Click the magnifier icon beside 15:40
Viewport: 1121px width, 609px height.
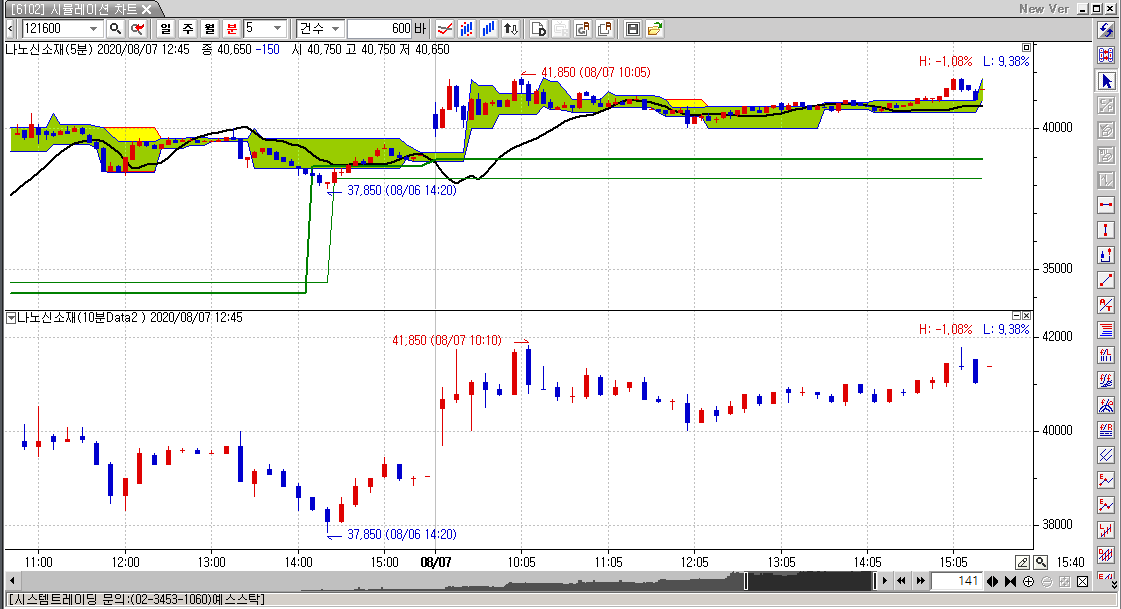pyautogui.click(x=1041, y=562)
